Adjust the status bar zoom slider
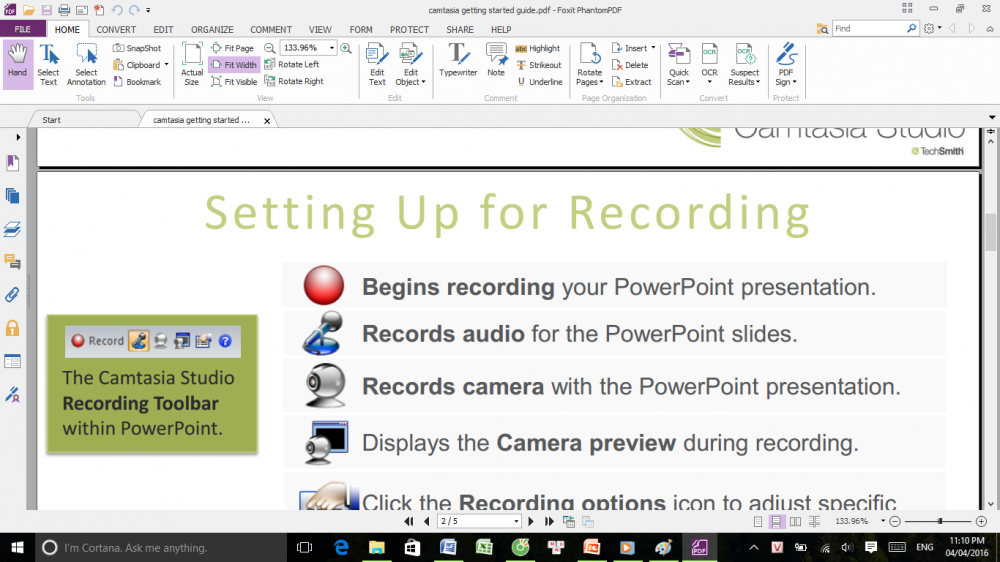 pos(940,521)
